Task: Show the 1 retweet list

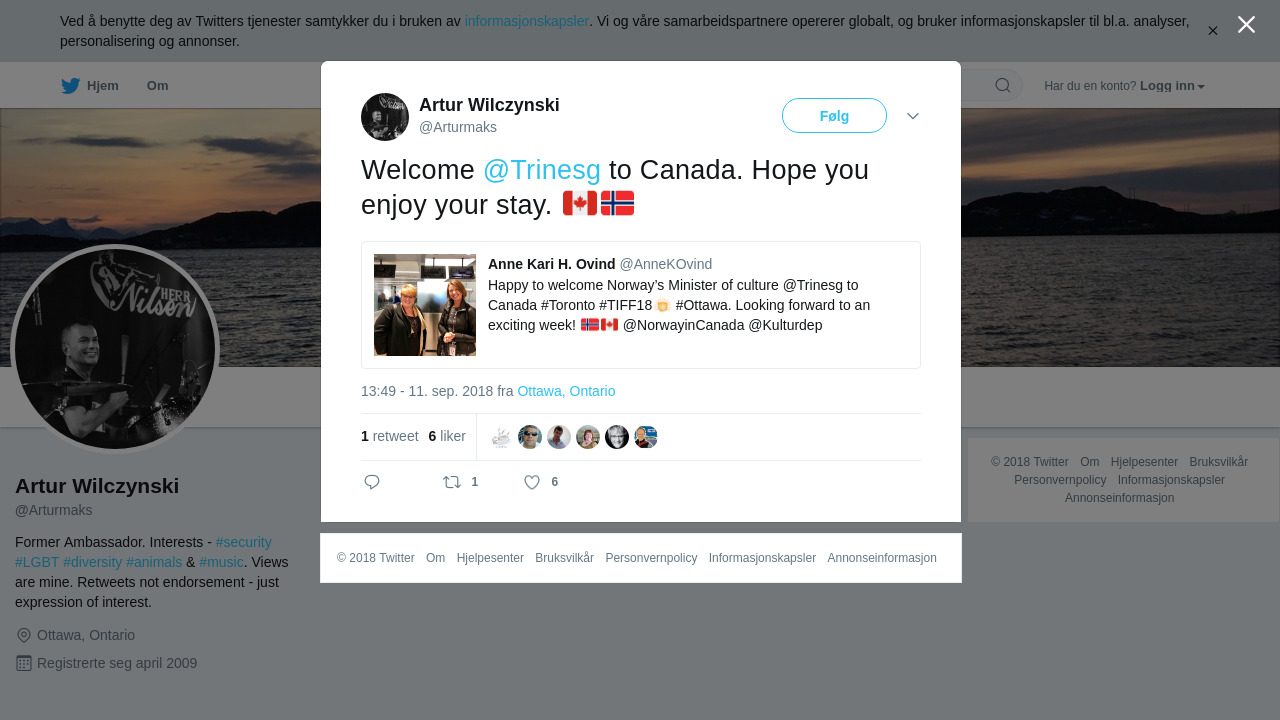Action: [390, 436]
